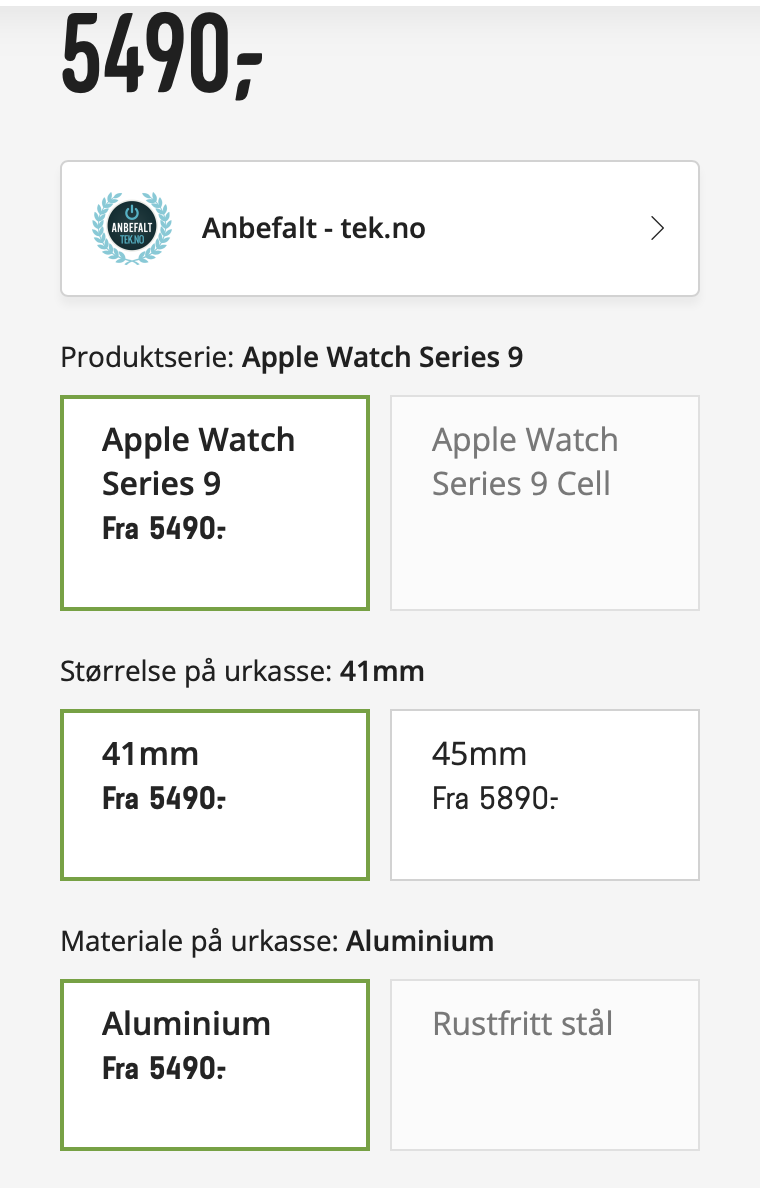Choose the Apple Watch Series 9 Cell option
Viewport: 760px width, 1188px height.
[544, 502]
